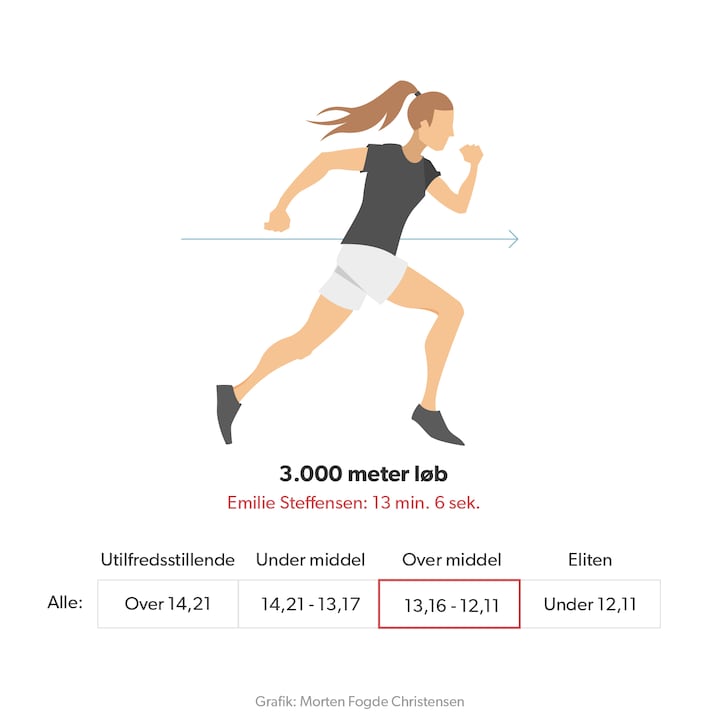Viewport: 720px width, 724px height.
Task: Click the "Over middel" column header
Action: (x=451, y=560)
